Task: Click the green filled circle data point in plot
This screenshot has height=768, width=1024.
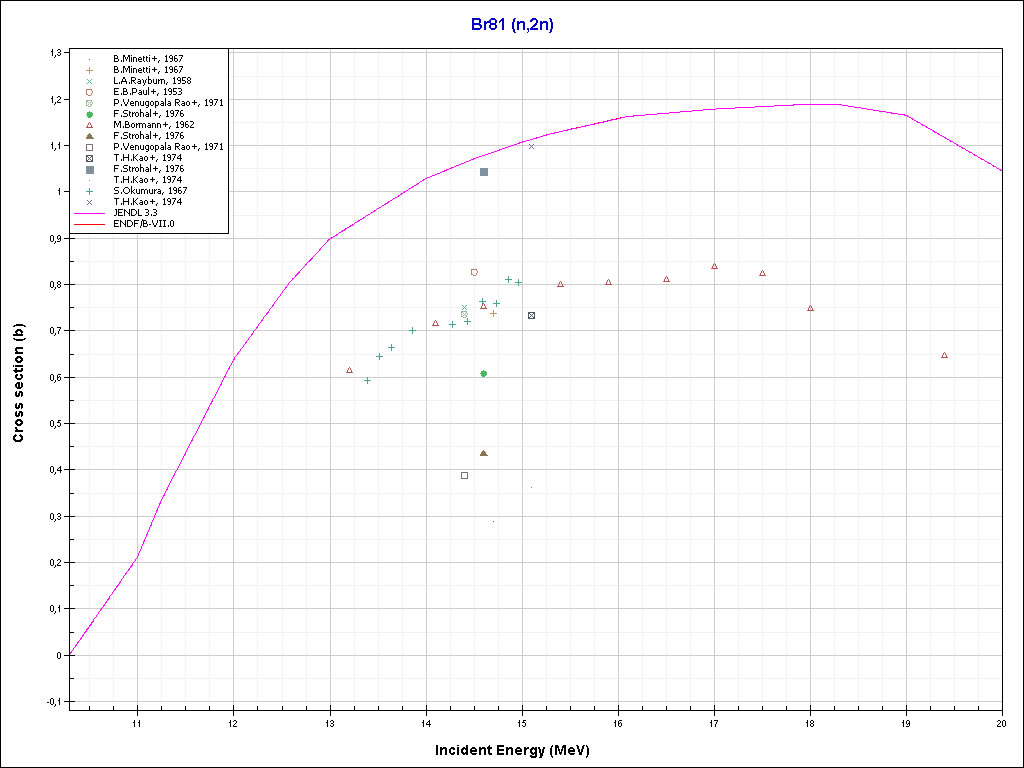Action: point(484,374)
